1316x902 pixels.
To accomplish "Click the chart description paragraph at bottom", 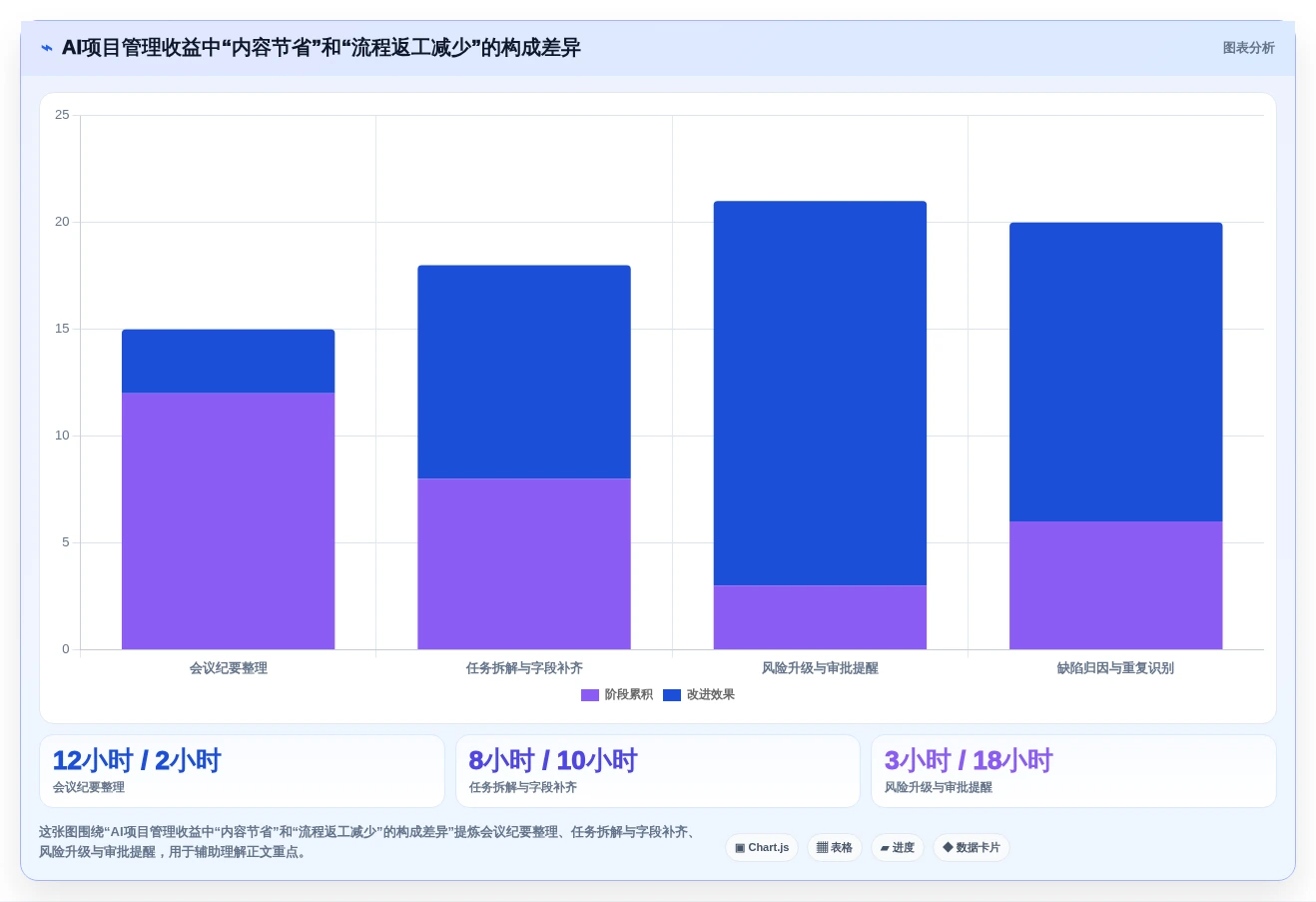I will [368, 842].
